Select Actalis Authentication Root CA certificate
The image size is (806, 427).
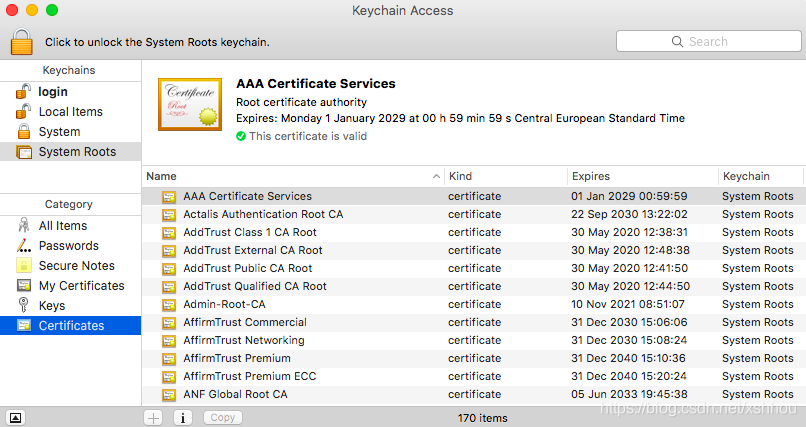pos(473,214)
